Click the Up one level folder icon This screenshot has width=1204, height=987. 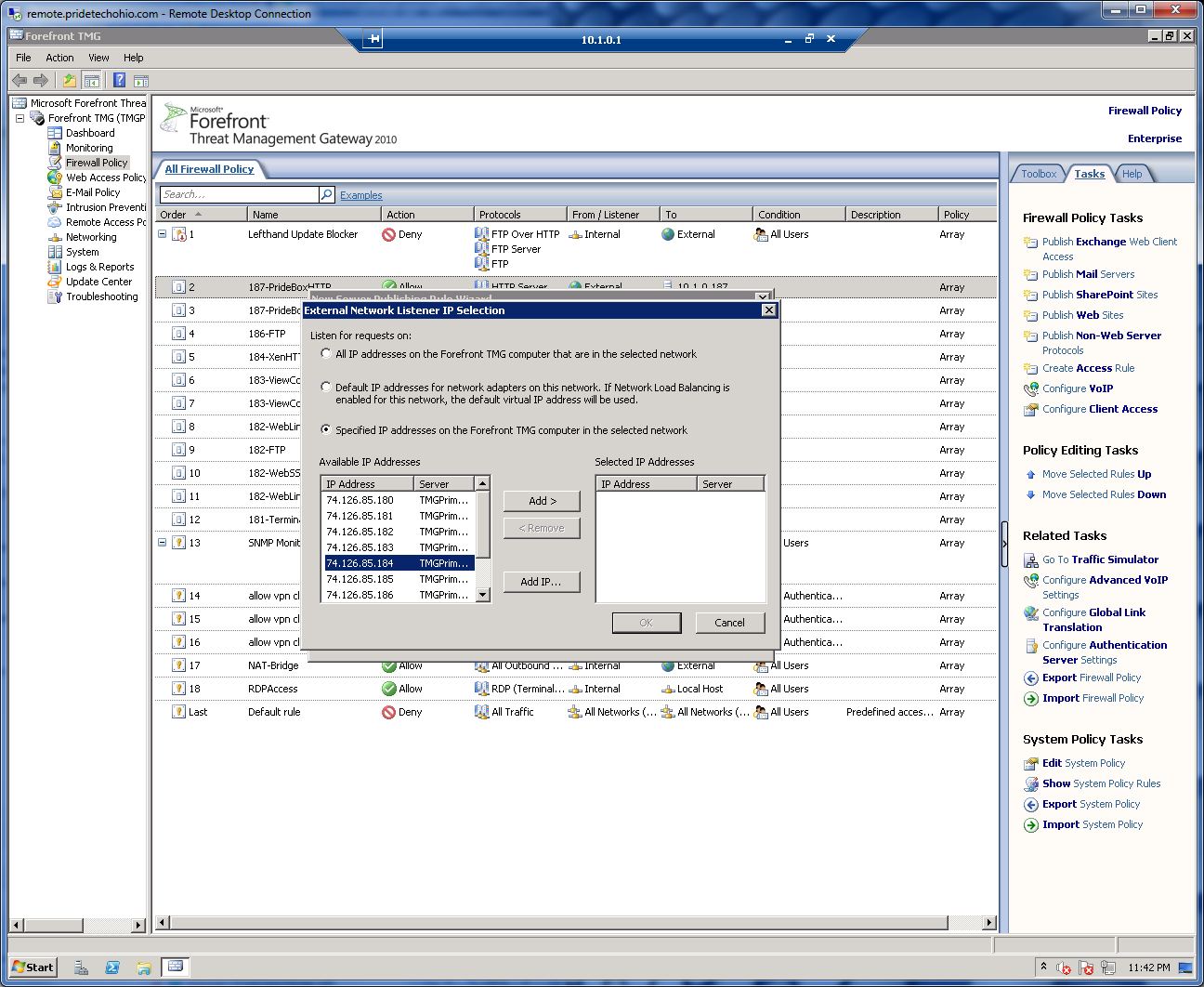(70, 81)
